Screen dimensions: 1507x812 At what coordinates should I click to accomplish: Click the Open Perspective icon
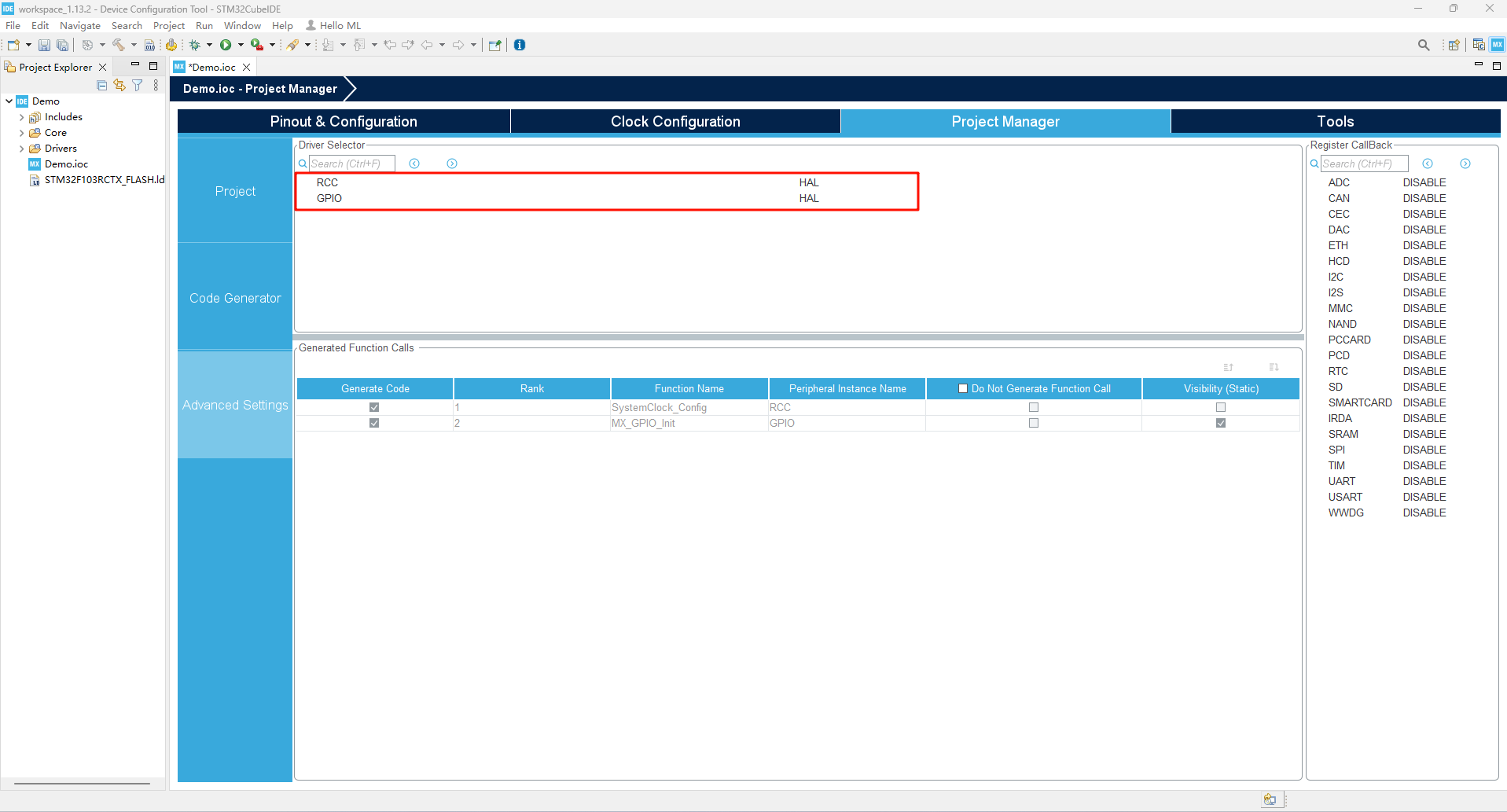(x=1454, y=45)
